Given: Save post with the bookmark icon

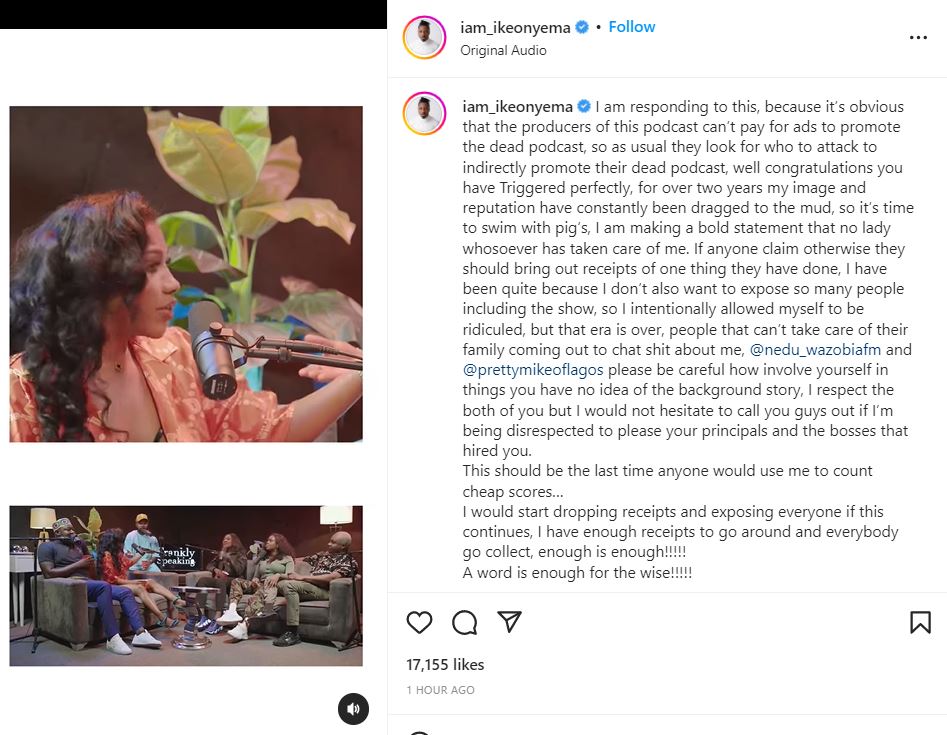Looking at the screenshot, I should coord(920,623).
